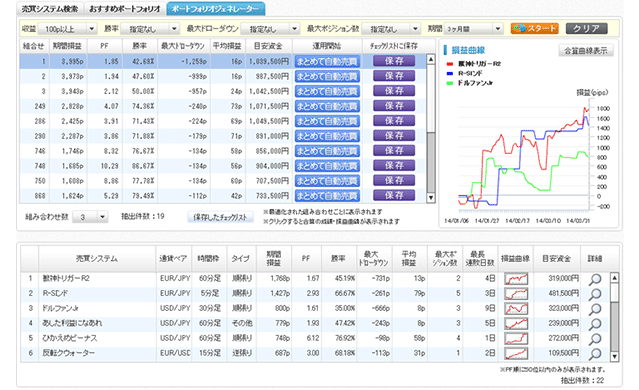Click the PF header in combinations table
This screenshot has height=390, width=639.
[104, 46]
